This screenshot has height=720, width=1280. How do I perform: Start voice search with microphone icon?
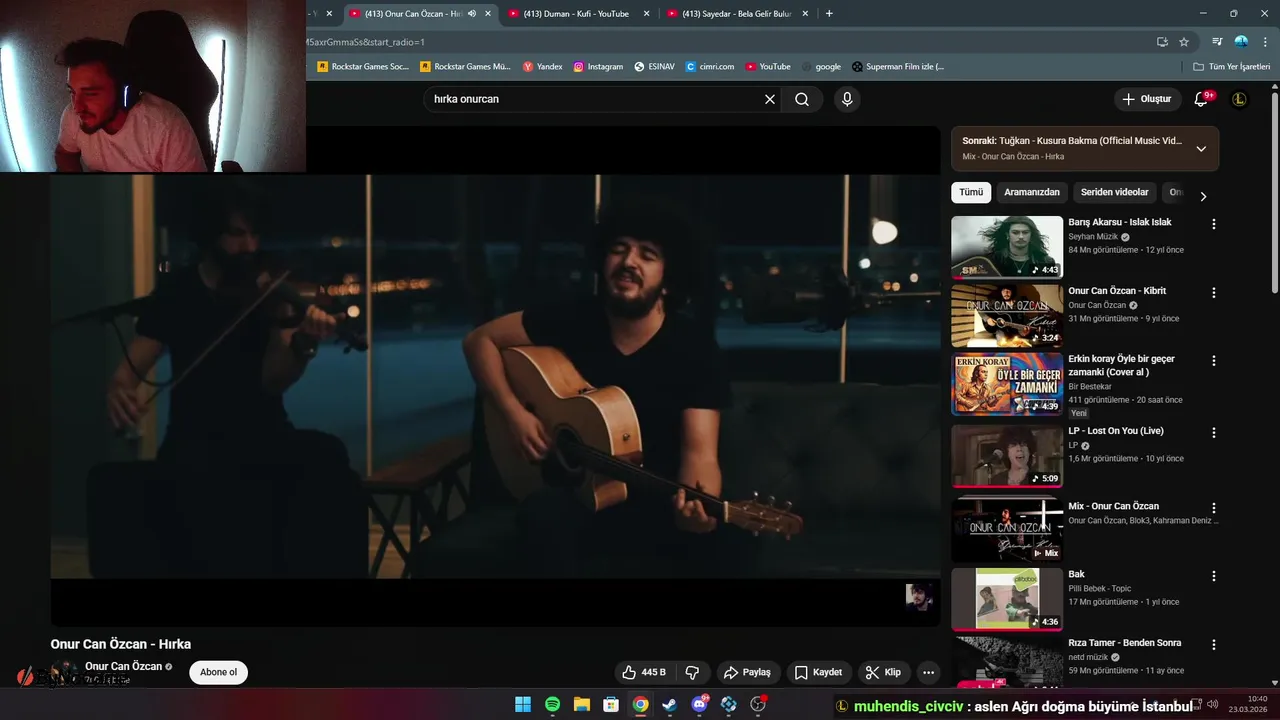847,99
